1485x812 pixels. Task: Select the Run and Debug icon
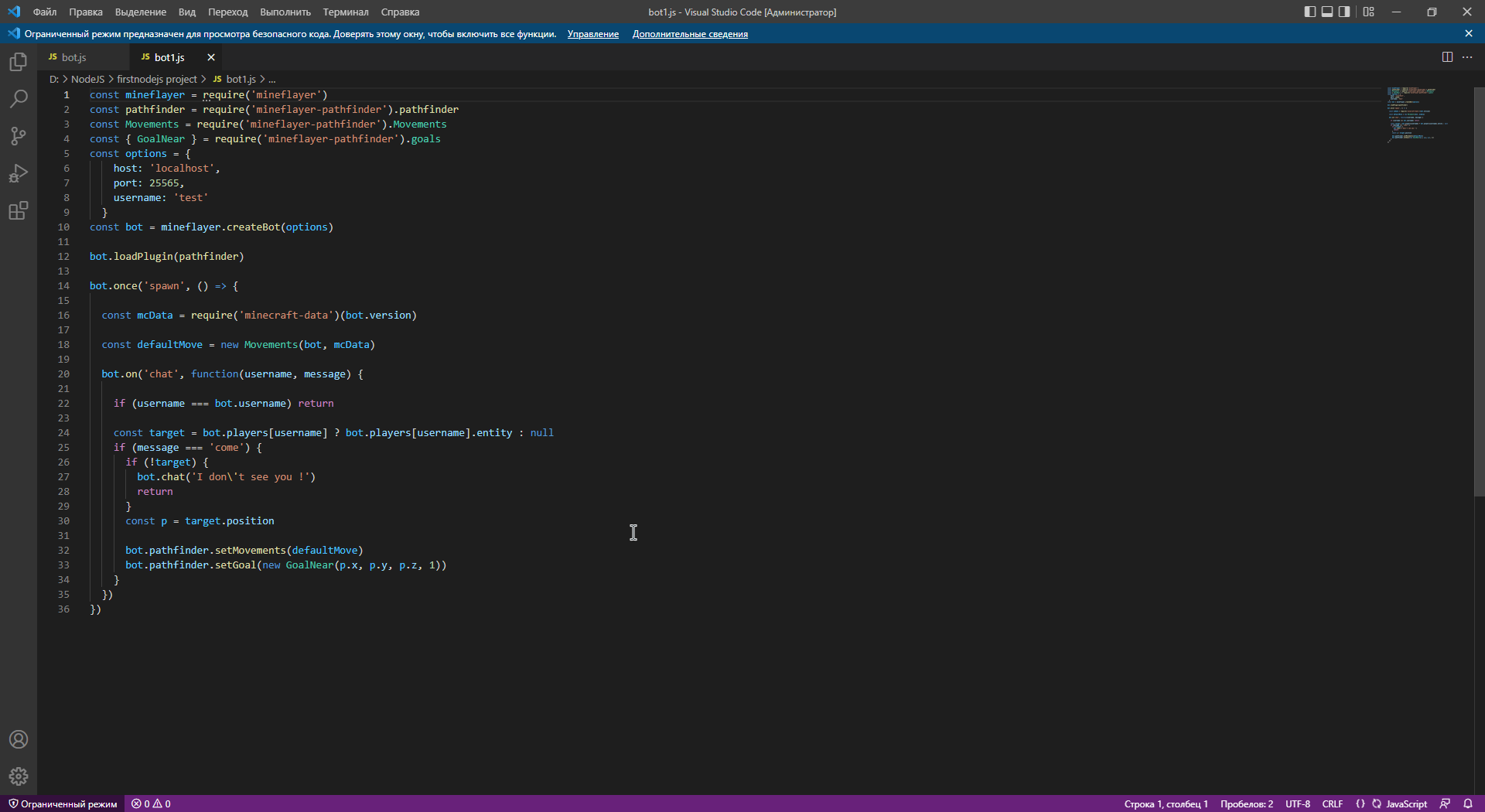tap(18, 173)
